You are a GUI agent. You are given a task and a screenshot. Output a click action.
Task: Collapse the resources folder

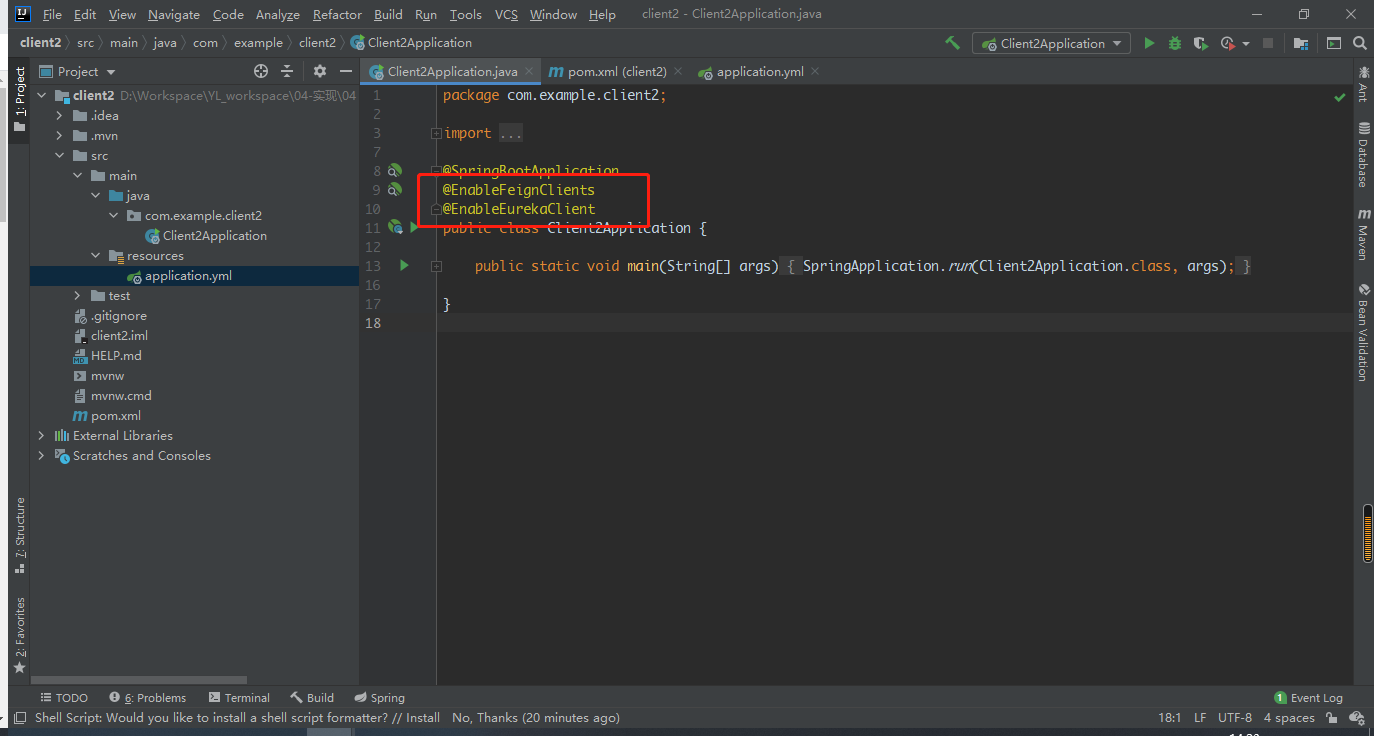pos(96,256)
